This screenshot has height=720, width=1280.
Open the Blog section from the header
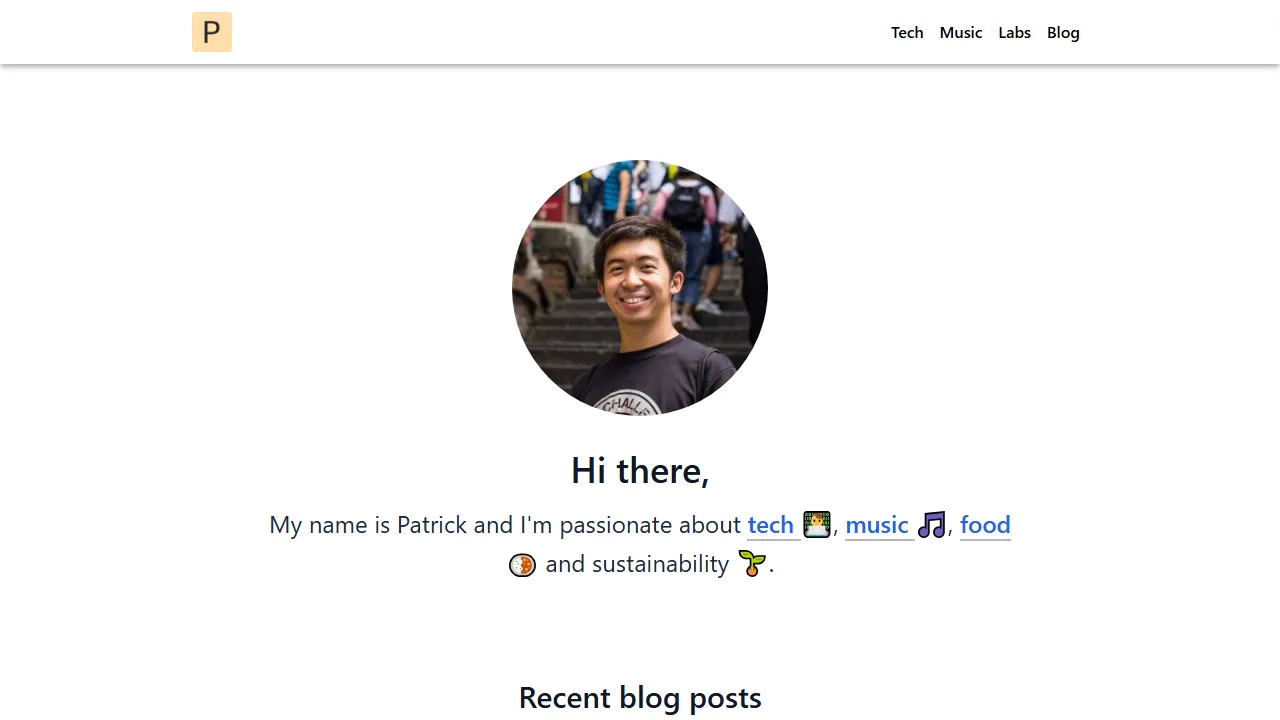[x=1063, y=32]
